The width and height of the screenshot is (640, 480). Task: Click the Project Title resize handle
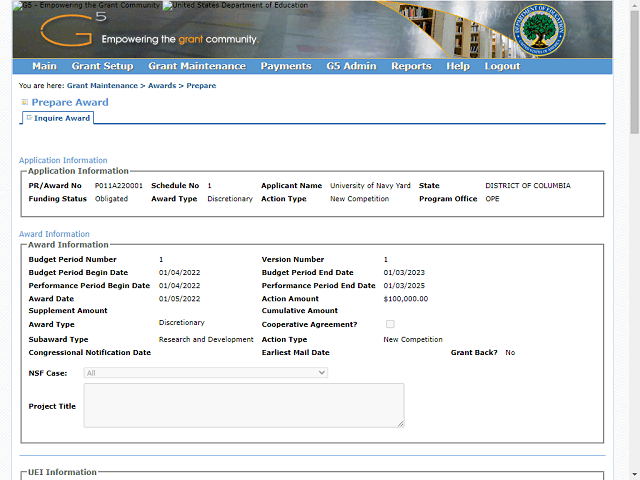pos(400,423)
